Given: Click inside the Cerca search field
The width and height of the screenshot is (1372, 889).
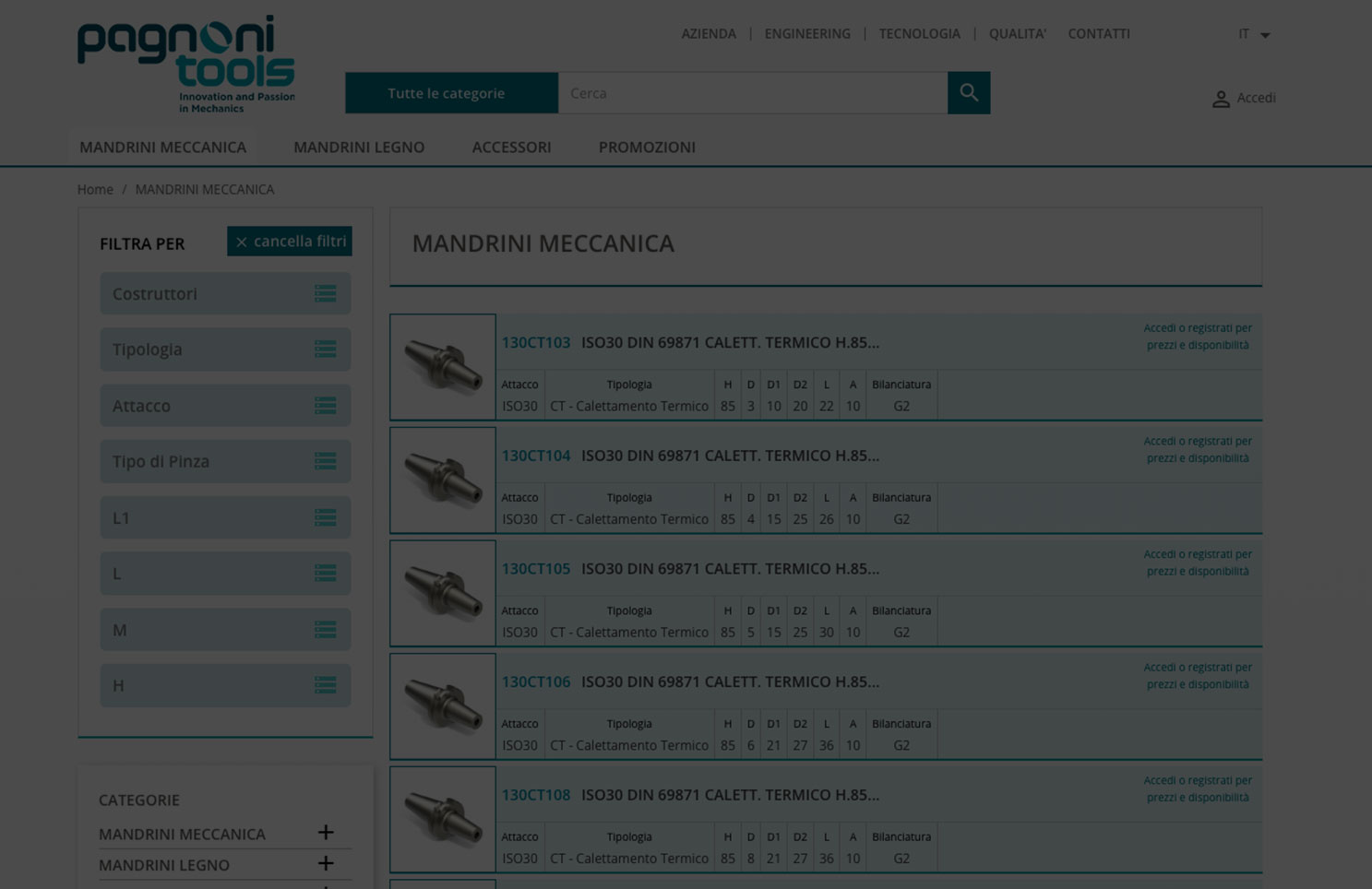Looking at the screenshot, I should pos(752,92).
